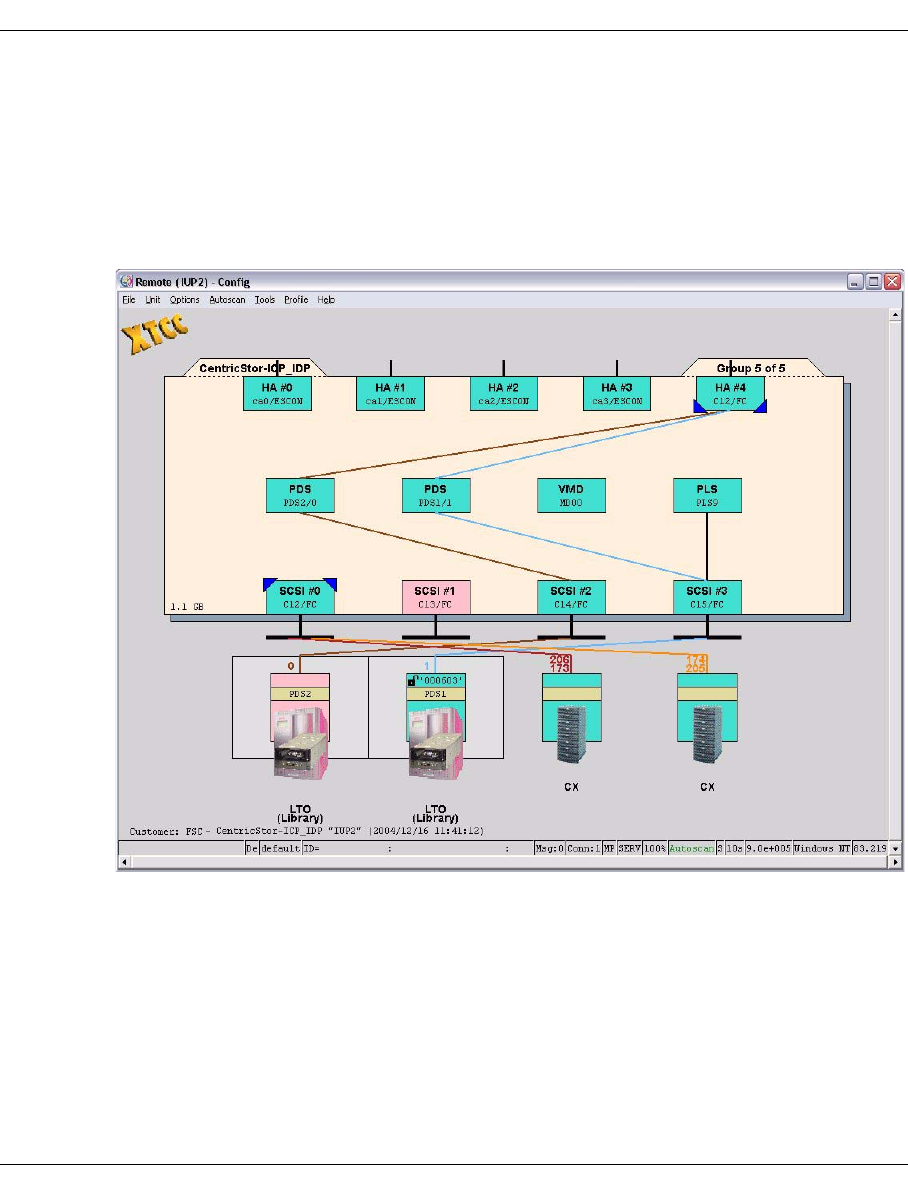
Task: Select the SCSI #2 C14/FC node
Action: [571, 596]
